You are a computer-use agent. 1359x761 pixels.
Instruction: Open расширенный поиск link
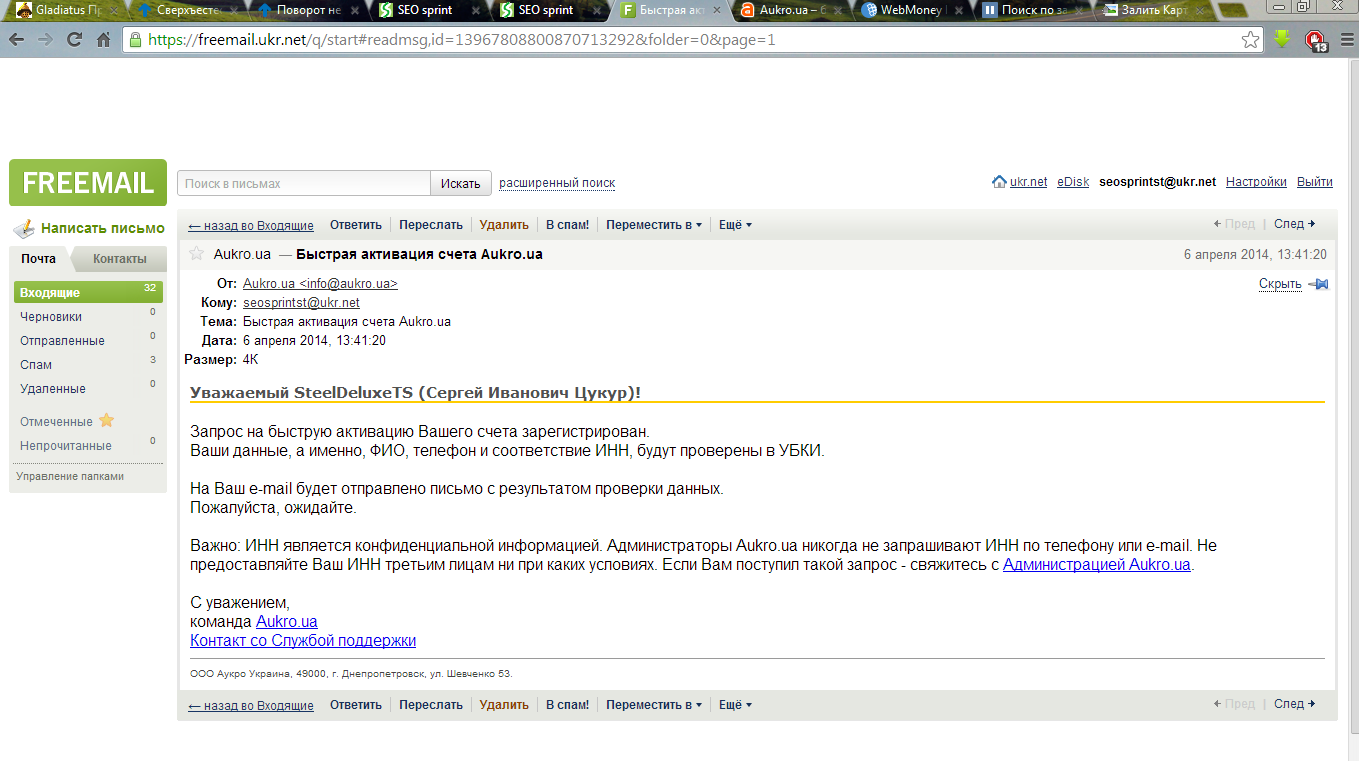pos(557,183)
